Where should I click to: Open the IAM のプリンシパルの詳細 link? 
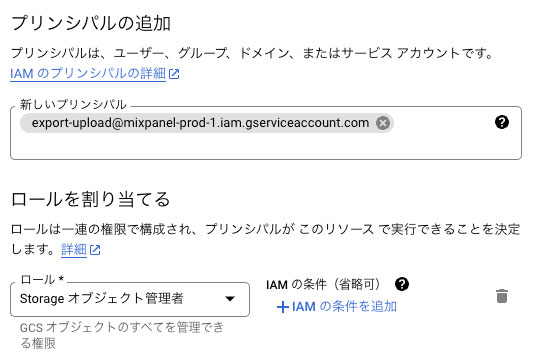(88, 74)
